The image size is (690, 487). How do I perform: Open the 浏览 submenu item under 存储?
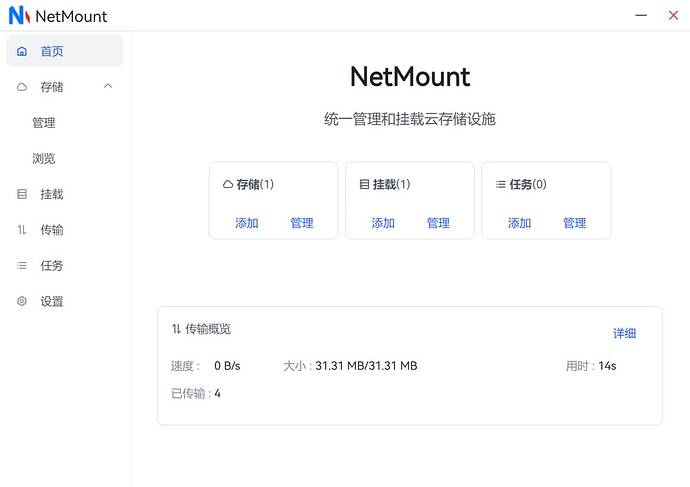click(44, 158)
